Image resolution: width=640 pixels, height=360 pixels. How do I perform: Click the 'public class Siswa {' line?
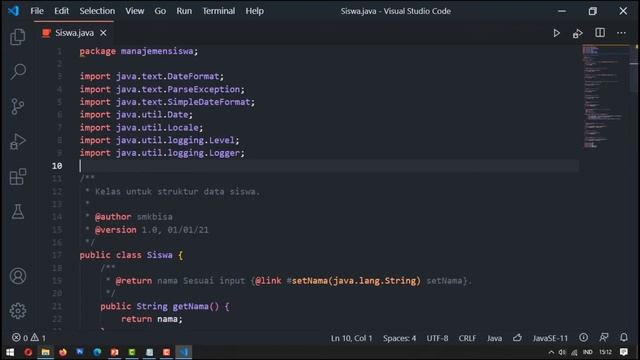pos(131,255)
